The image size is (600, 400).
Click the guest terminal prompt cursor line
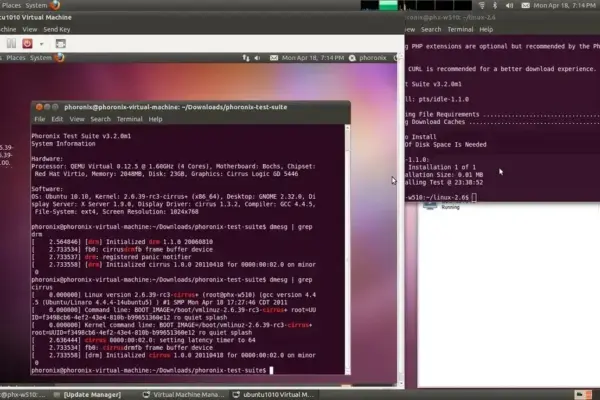coord(152,370)
